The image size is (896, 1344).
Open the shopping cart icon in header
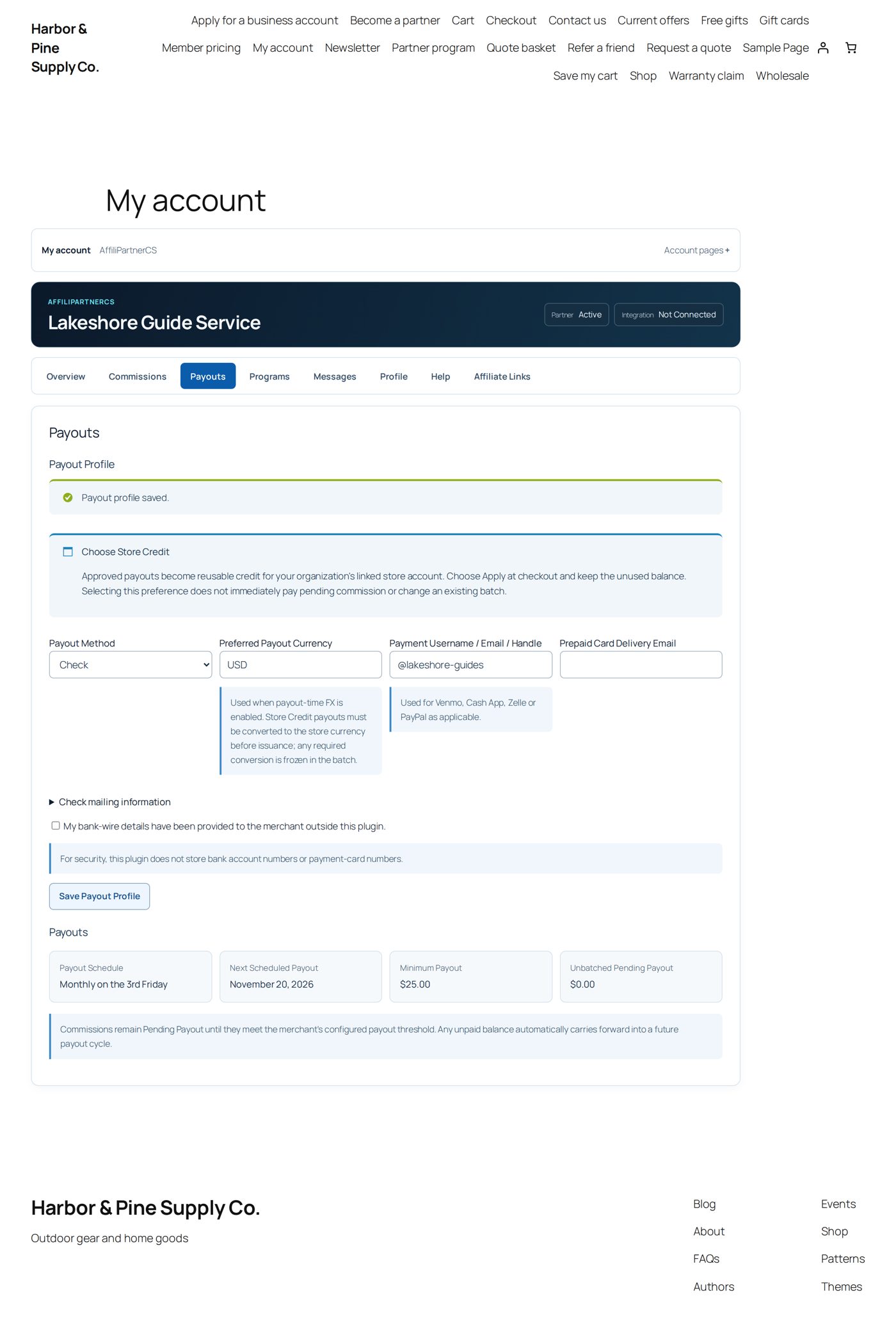click(851, 48)
